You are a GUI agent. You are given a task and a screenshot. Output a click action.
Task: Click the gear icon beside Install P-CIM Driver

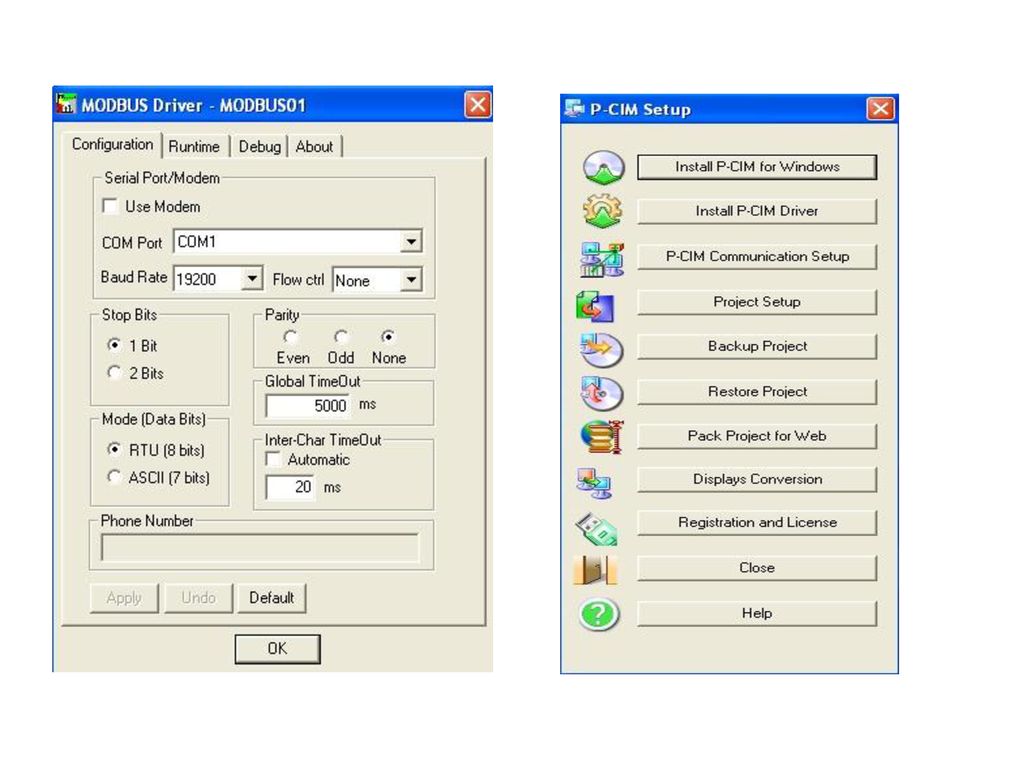pos(602,211)
